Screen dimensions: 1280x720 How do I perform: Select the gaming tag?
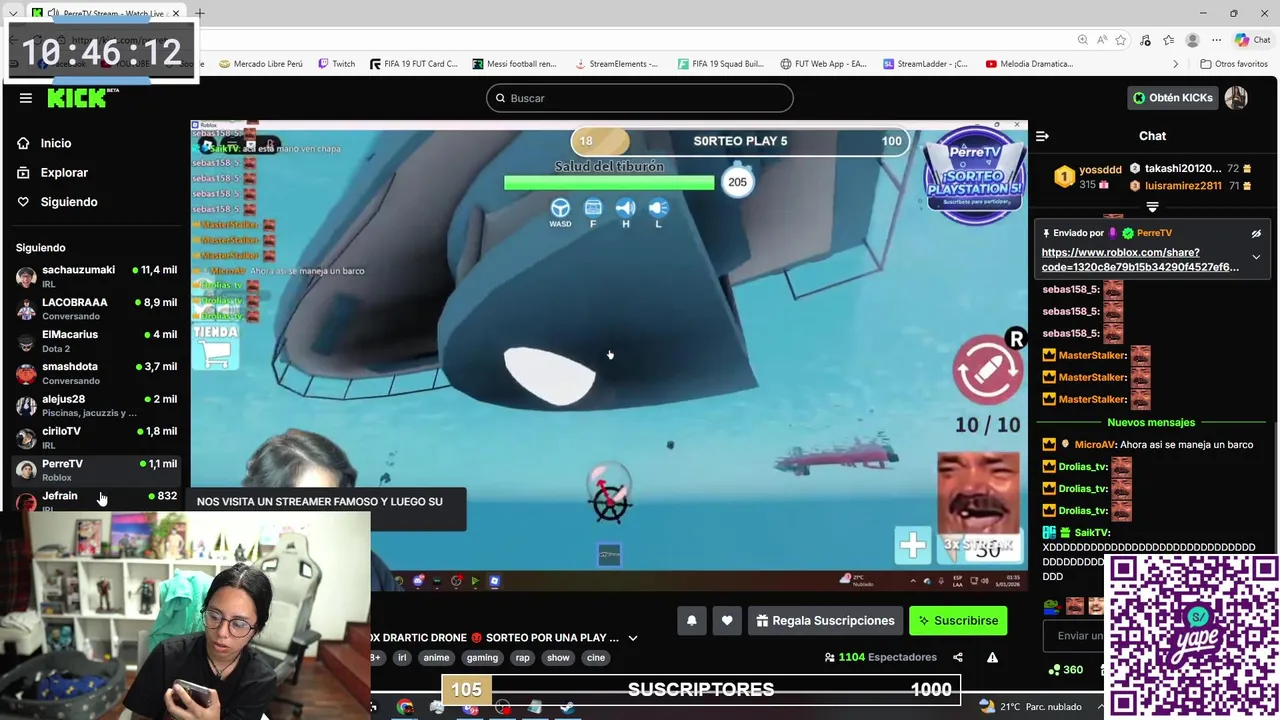(481, 657)
